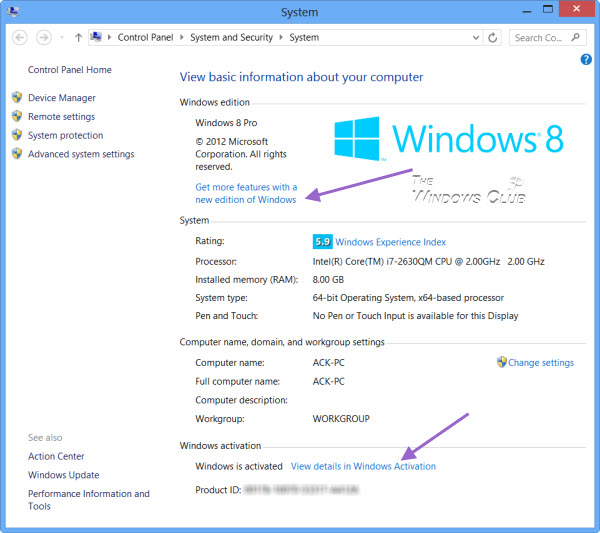Select System and Security breadcrumb
This screenshot has width=600, height=533.
pyautogui.click(x=232, y=37)
